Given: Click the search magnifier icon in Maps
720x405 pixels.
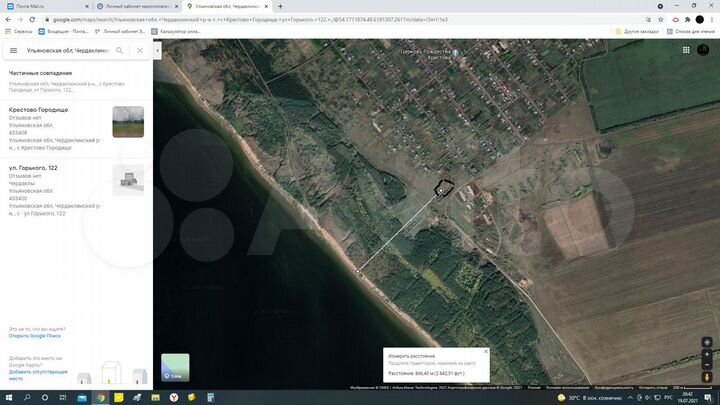Looking at the screenshot, I should tap(120, 50).
